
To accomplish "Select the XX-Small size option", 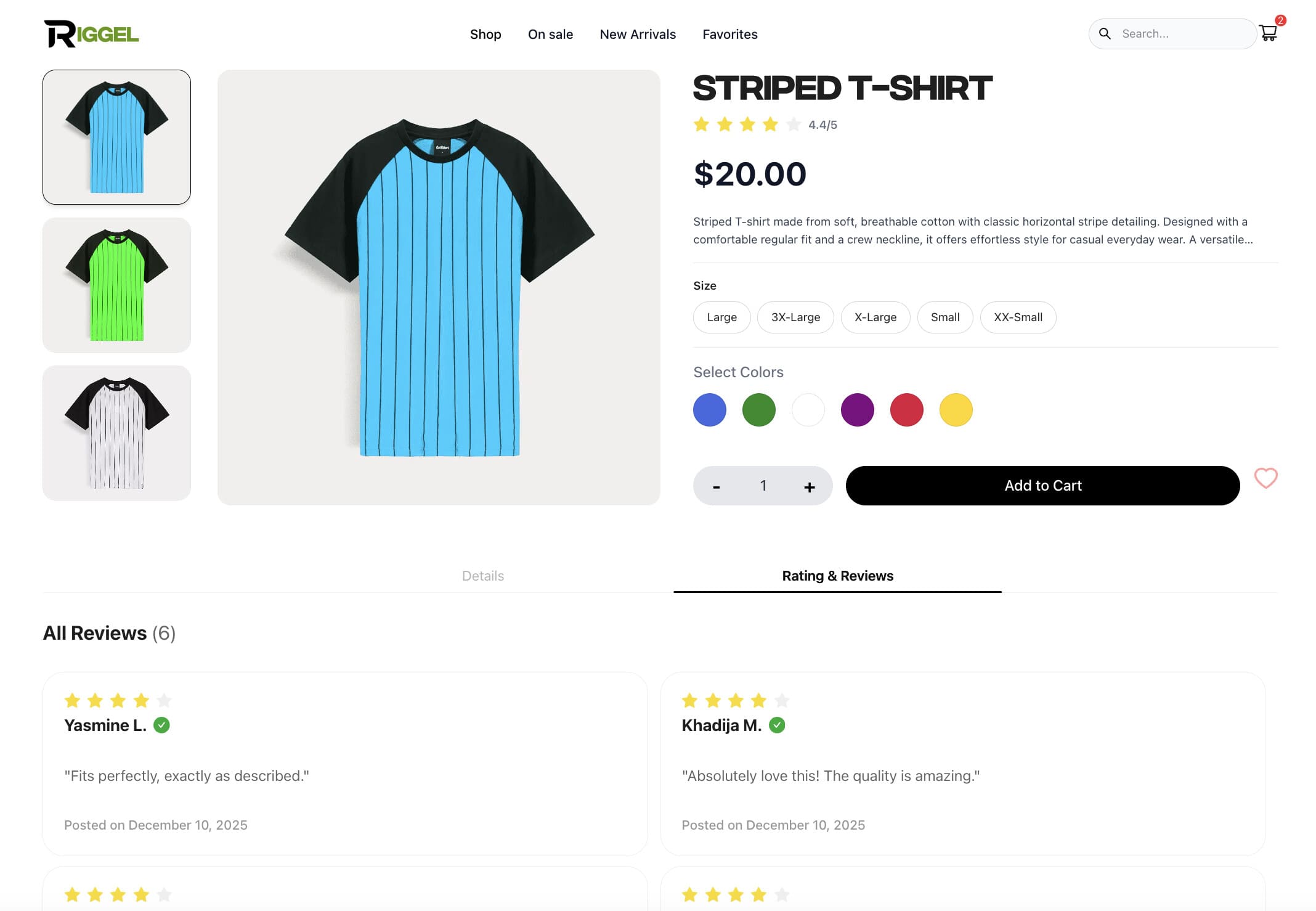I will [1018, 317].
